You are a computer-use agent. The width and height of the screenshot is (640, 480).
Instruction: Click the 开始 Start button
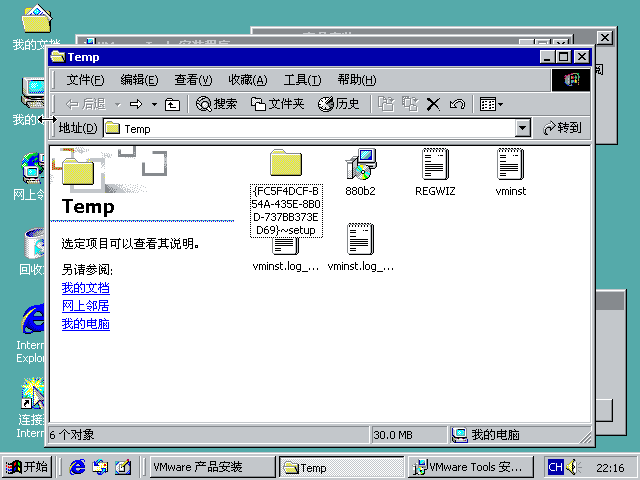27,467
